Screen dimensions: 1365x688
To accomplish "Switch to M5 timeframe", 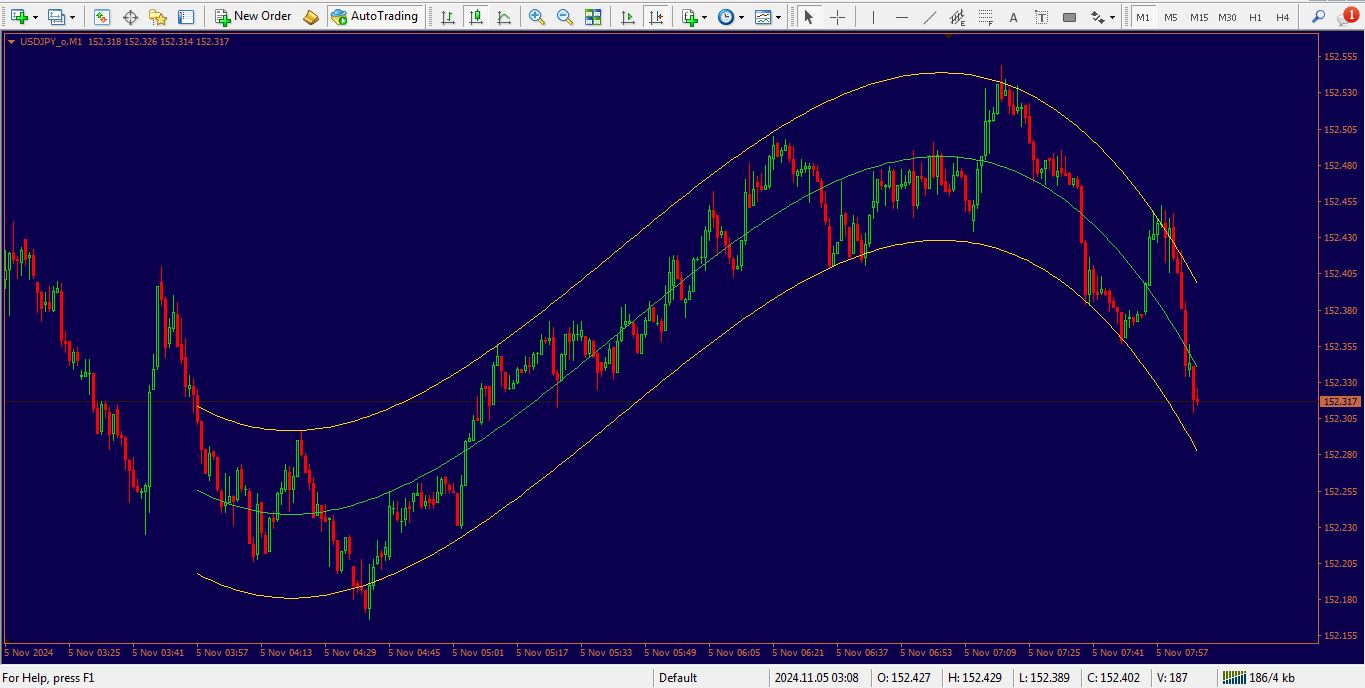I will coord(1170,17).
